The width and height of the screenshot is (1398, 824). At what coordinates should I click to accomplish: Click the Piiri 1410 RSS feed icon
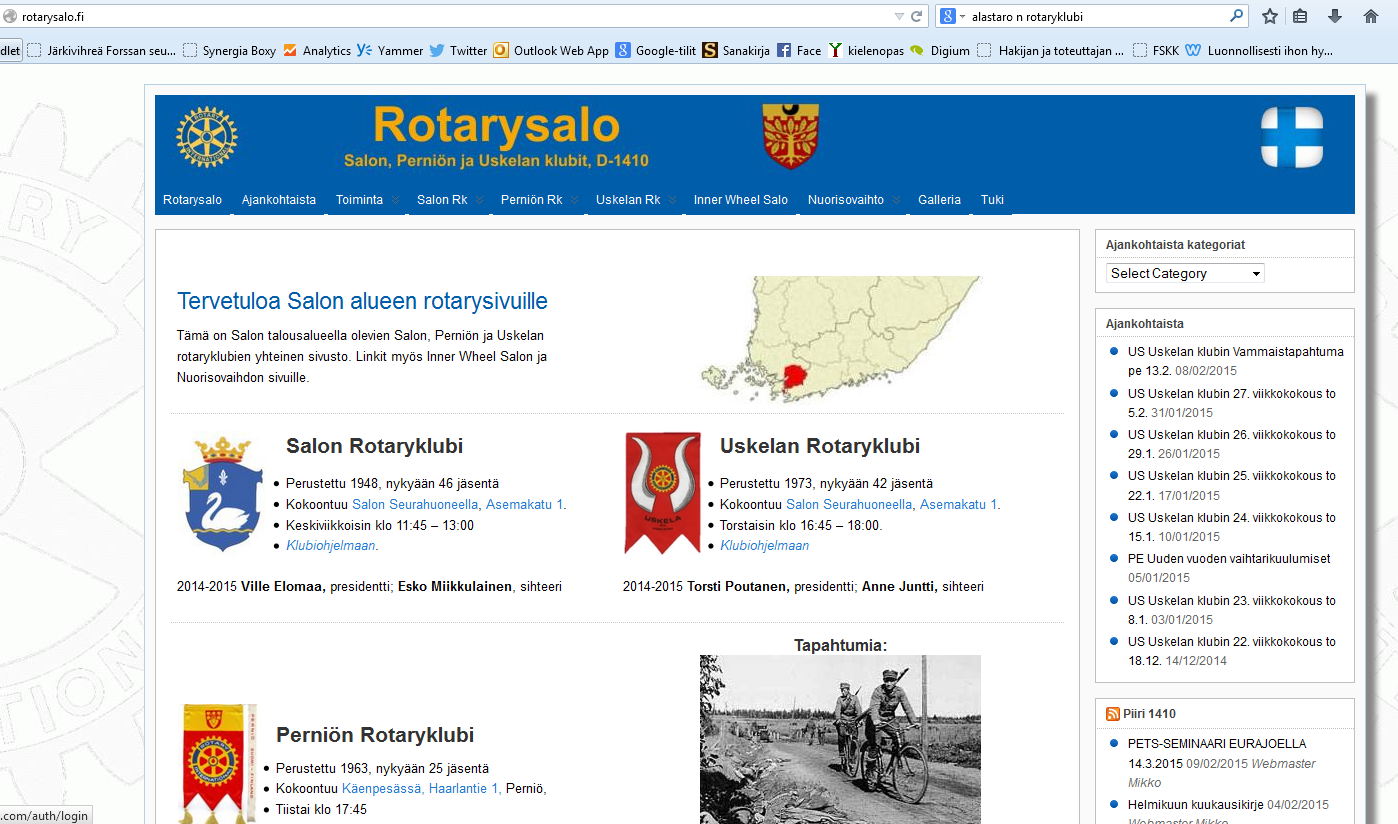(1112, 714)
